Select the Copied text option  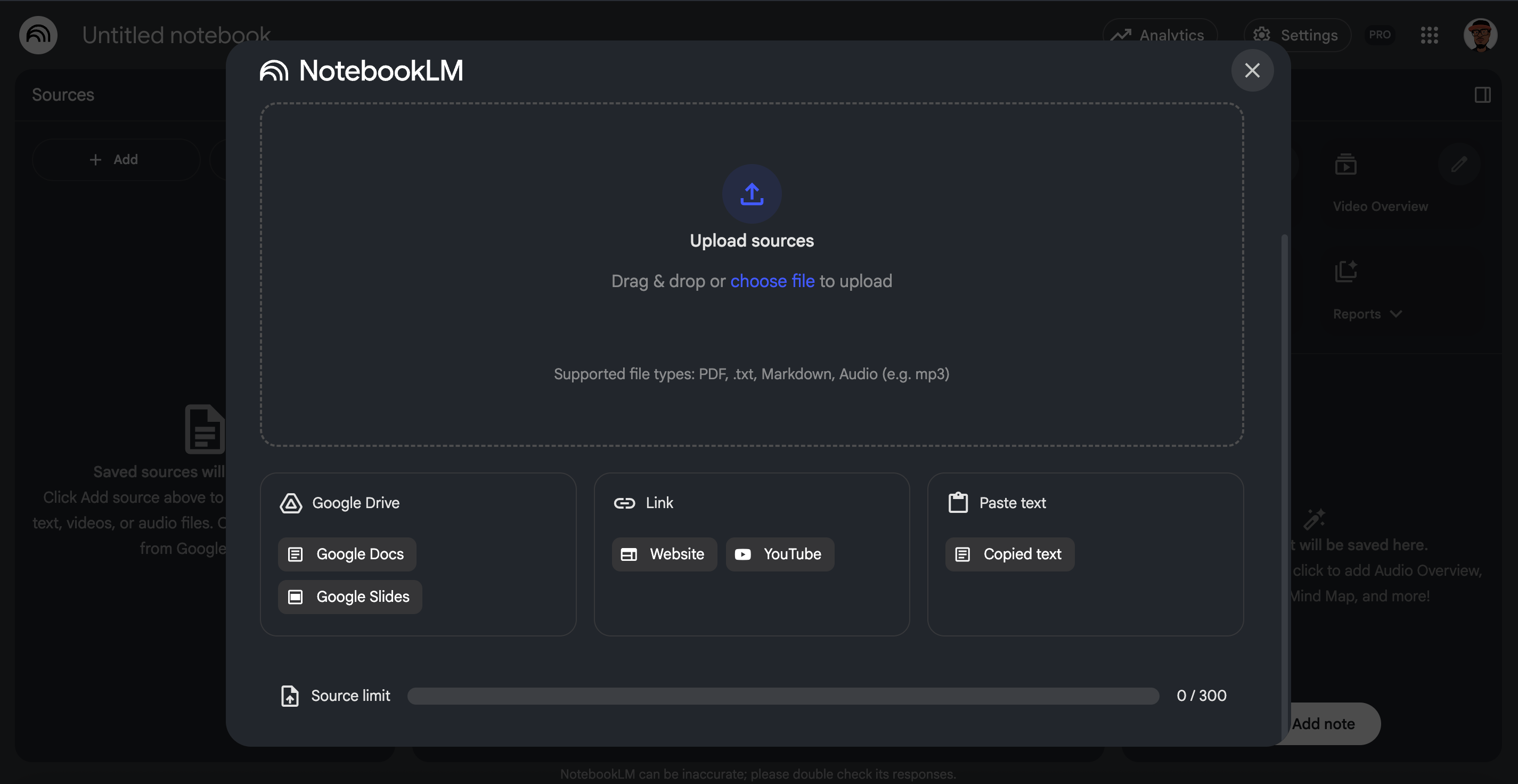tap(1009, 554)
